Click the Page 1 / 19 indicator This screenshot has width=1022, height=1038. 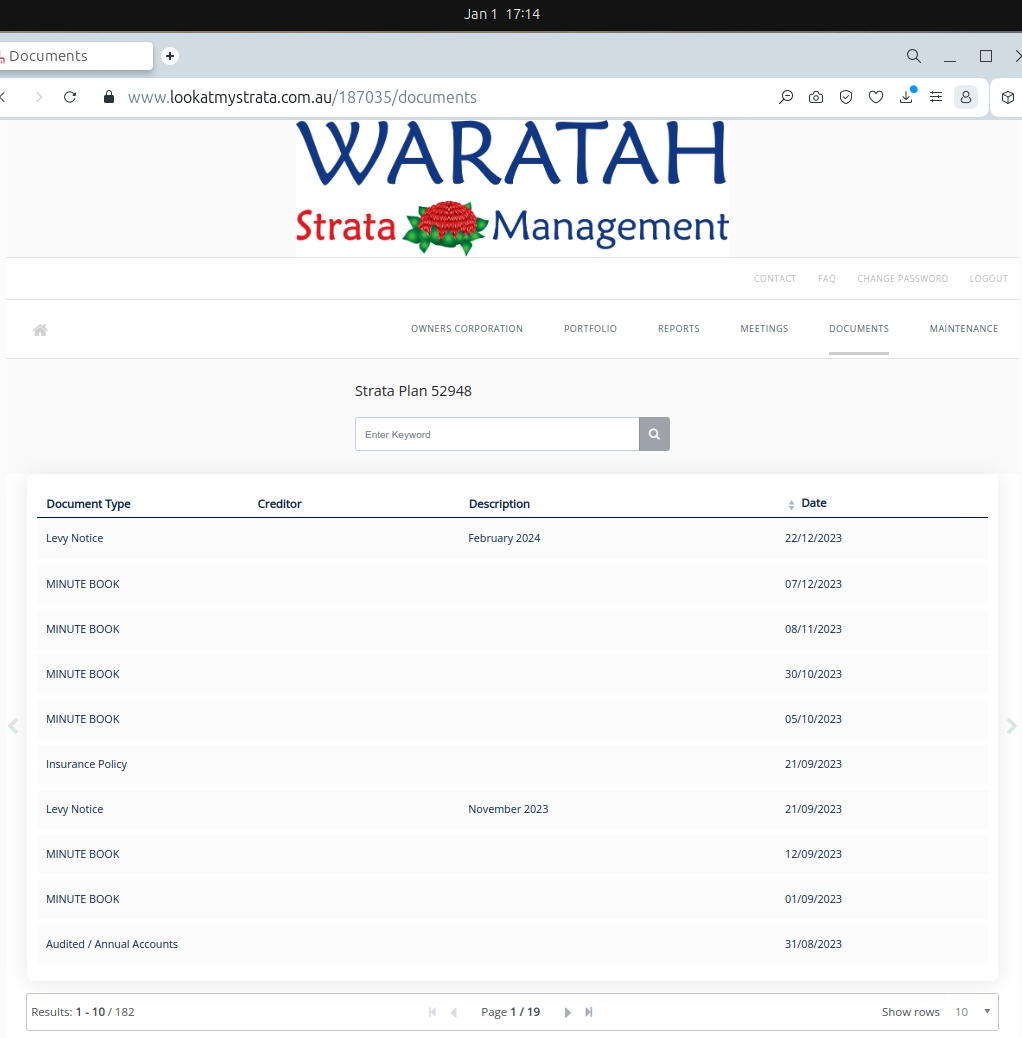pyautogui.click(x=510, y=1012)
